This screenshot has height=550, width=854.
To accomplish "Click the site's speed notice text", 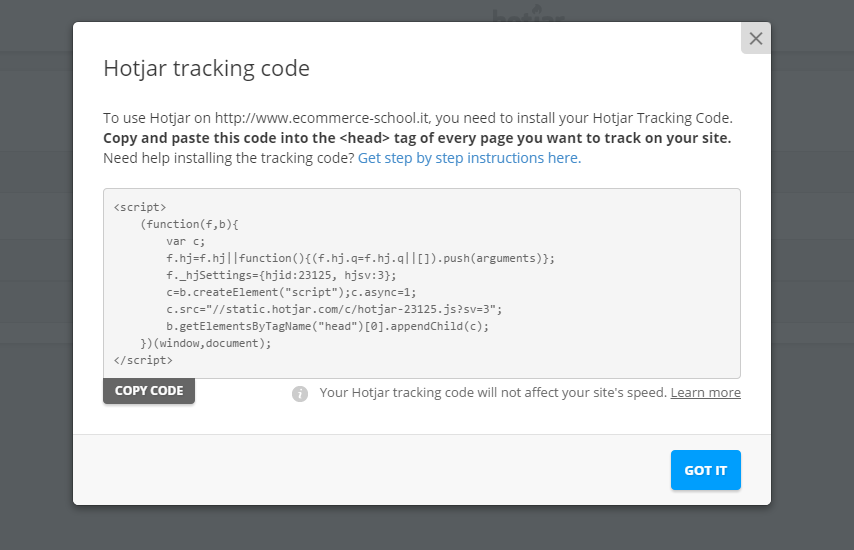I will [493, 392].
